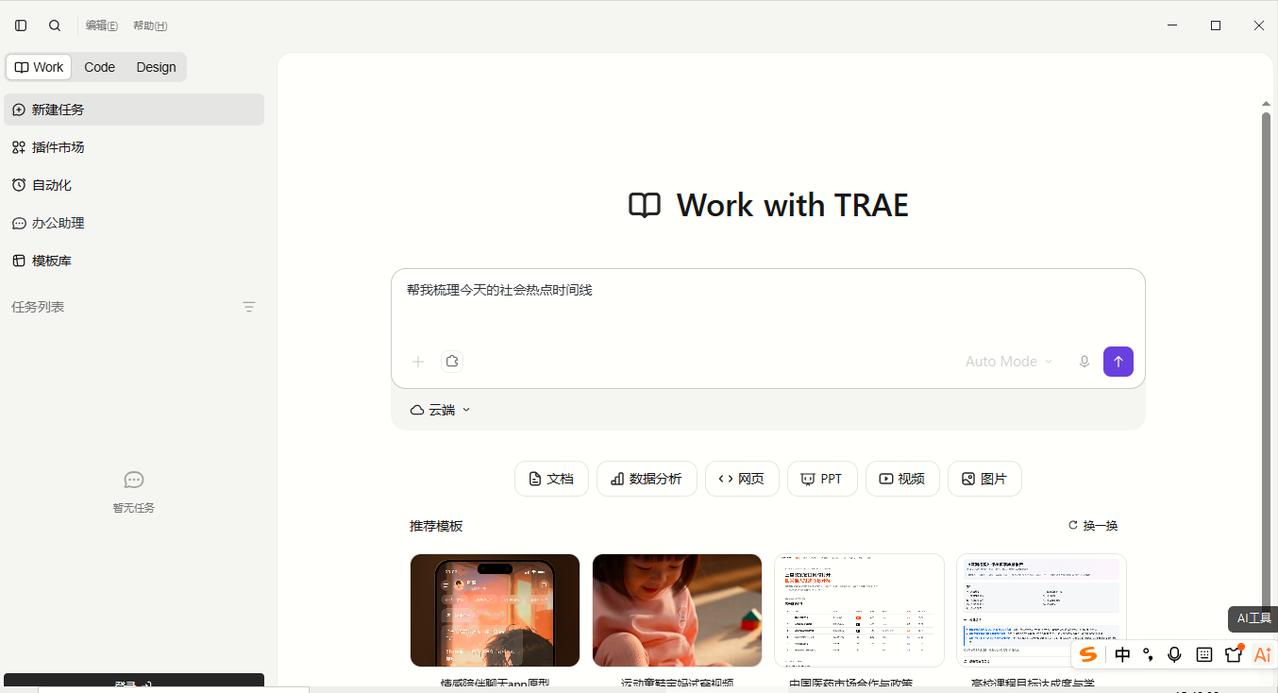
Task: Select the 视频 quick action button
Action: click(x=902, y=479)
